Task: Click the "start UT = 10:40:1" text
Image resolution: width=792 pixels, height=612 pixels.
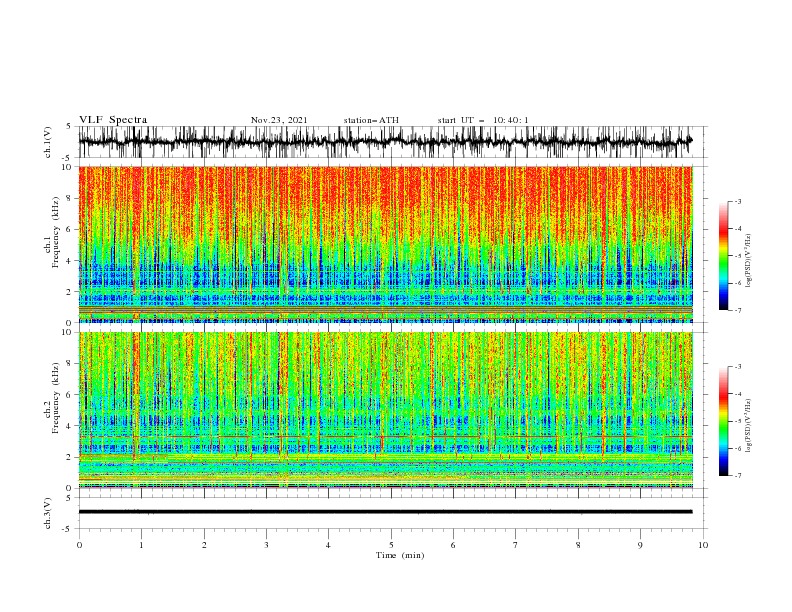Action: click(483, 120)
